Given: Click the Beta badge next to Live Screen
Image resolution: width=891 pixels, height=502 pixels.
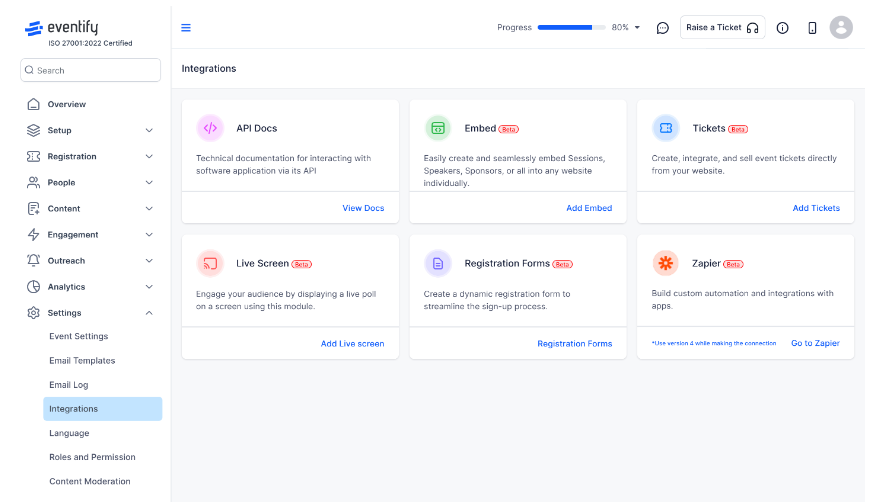Looking at the screenshot, I should pyautogui.click(x=301, y=264).
